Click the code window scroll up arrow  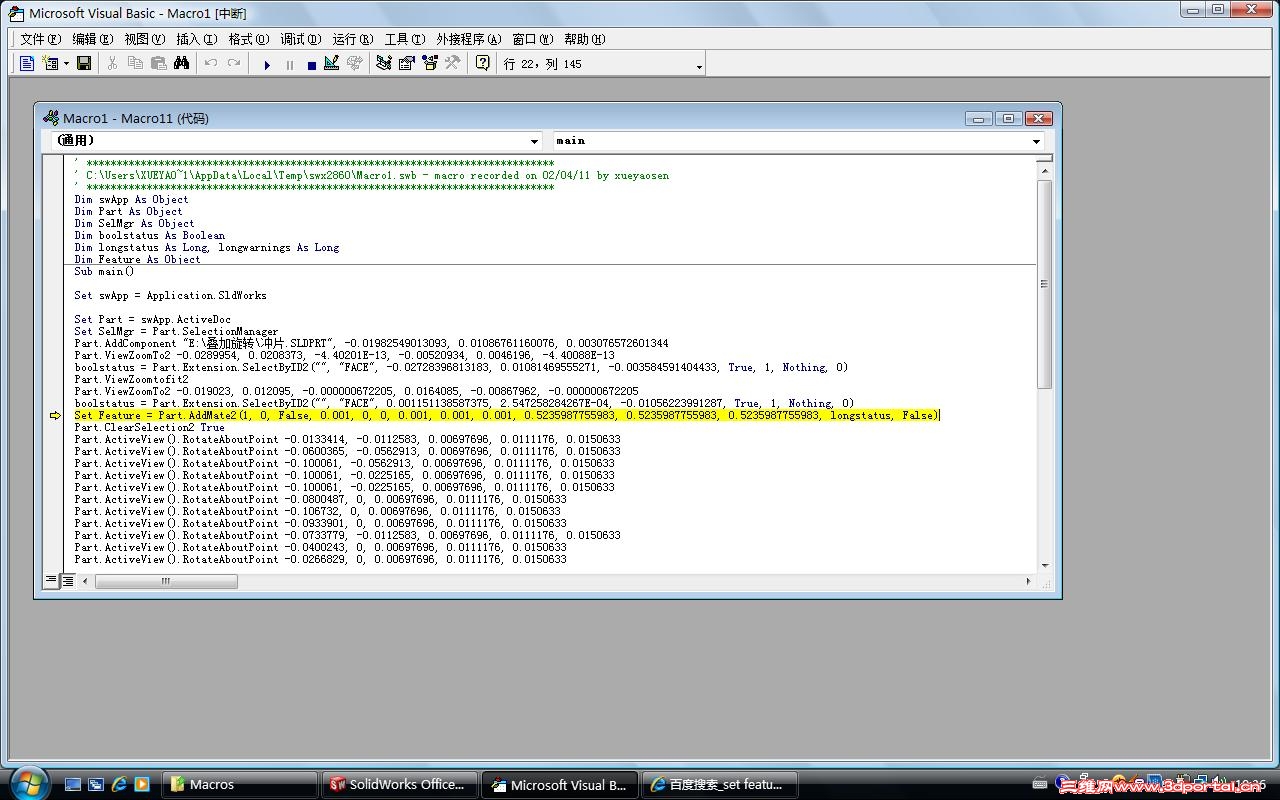pos(1044,171)
